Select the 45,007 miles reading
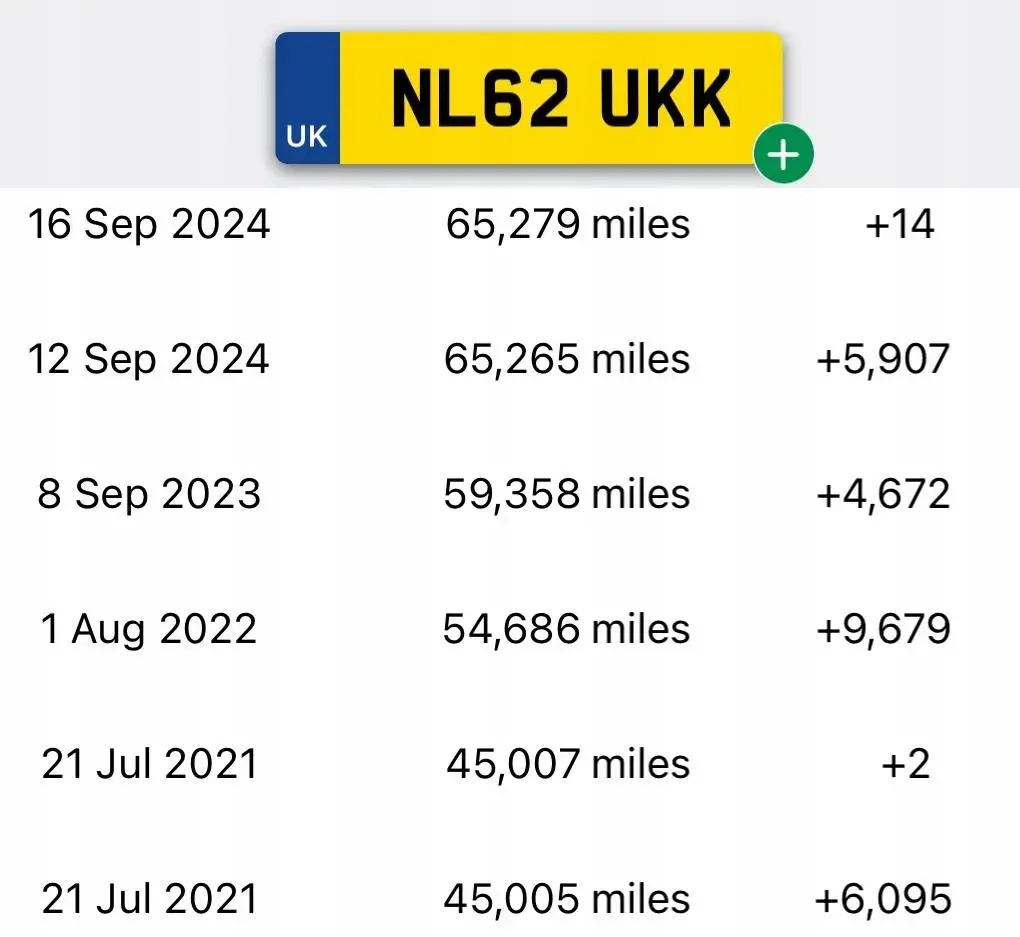This screenshot has width=1020, height=937. pos(568,763)
